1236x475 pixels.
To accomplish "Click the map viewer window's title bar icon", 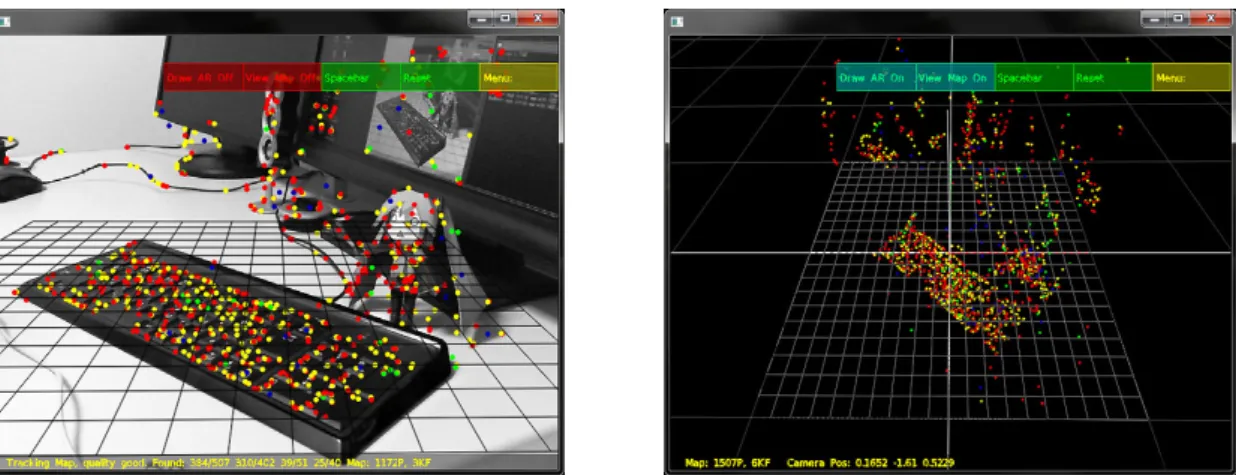I will tap(677, 20).
